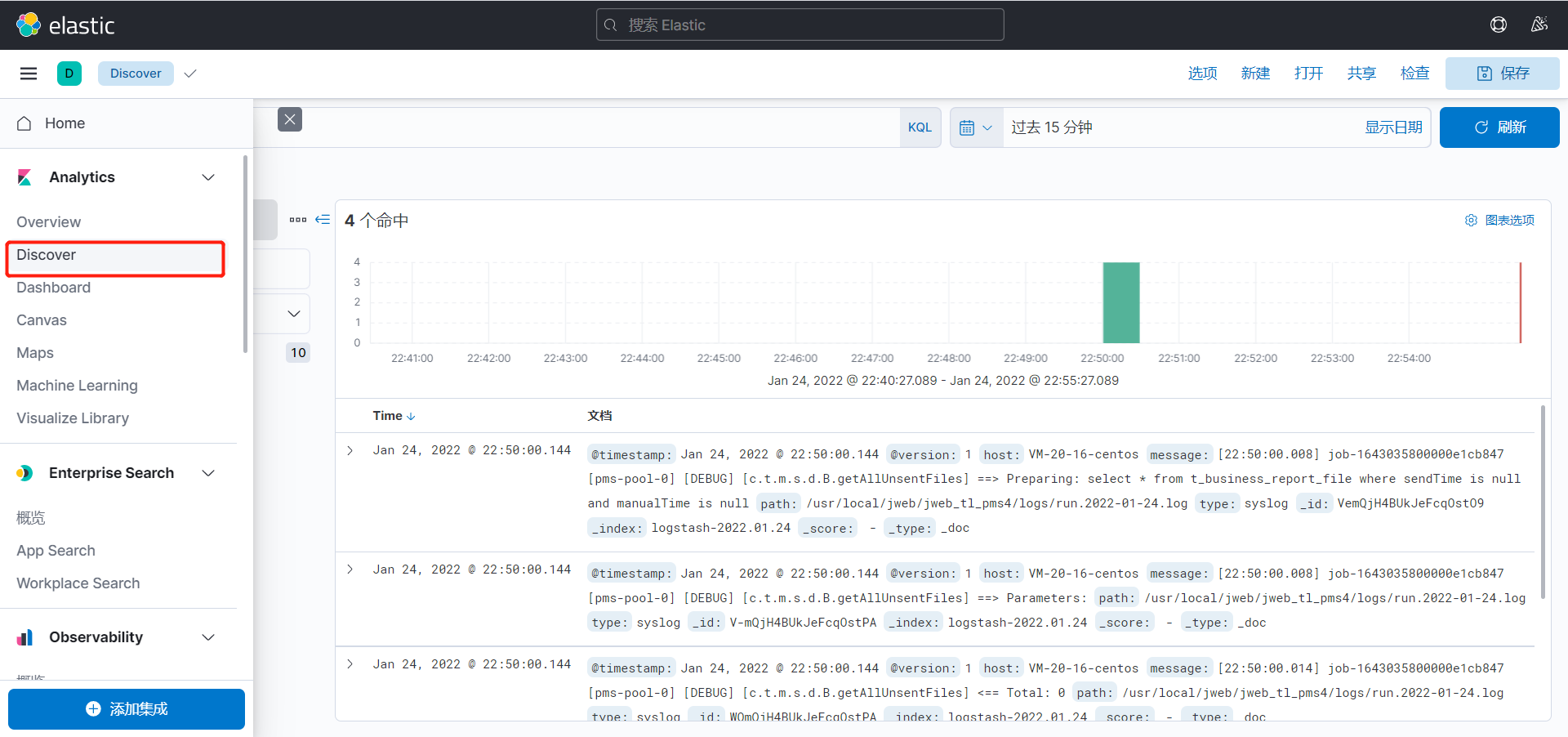Open the calendar quick date menu
Viewport: 1568px width, 737px height.
[976, 127]
